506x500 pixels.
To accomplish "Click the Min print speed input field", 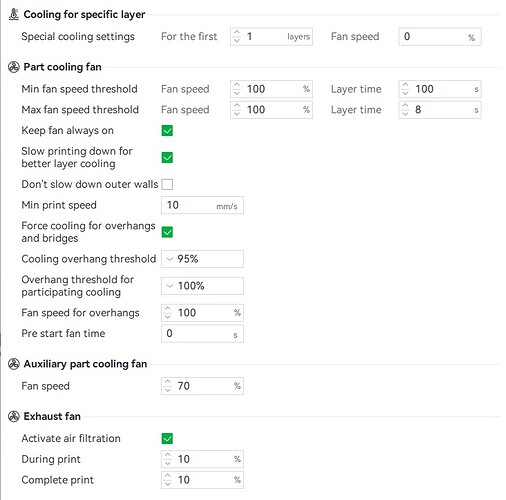I will click(202, 205).
